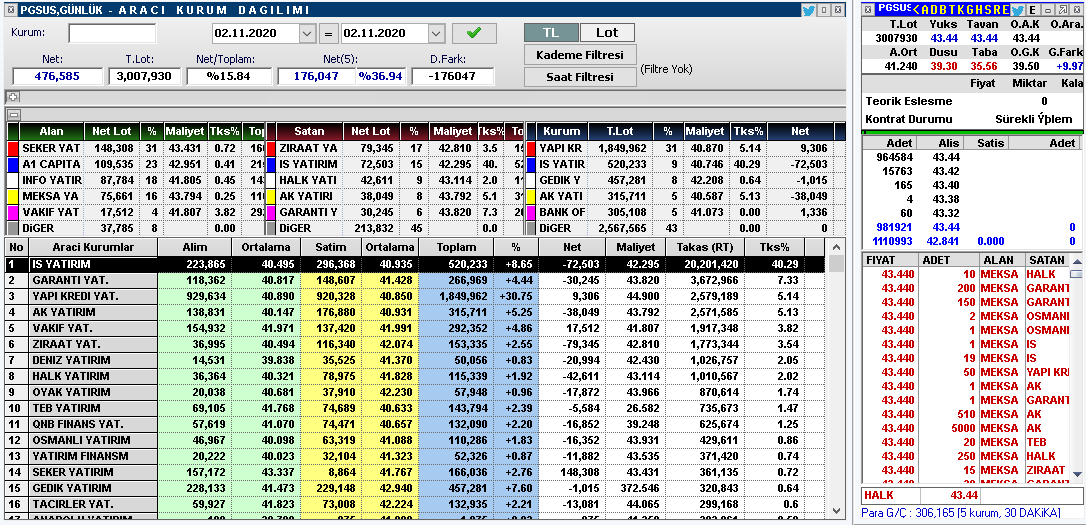Confirm the date range with the green checkmark
The image size is (1086, 525).
(x=474, y=33)
